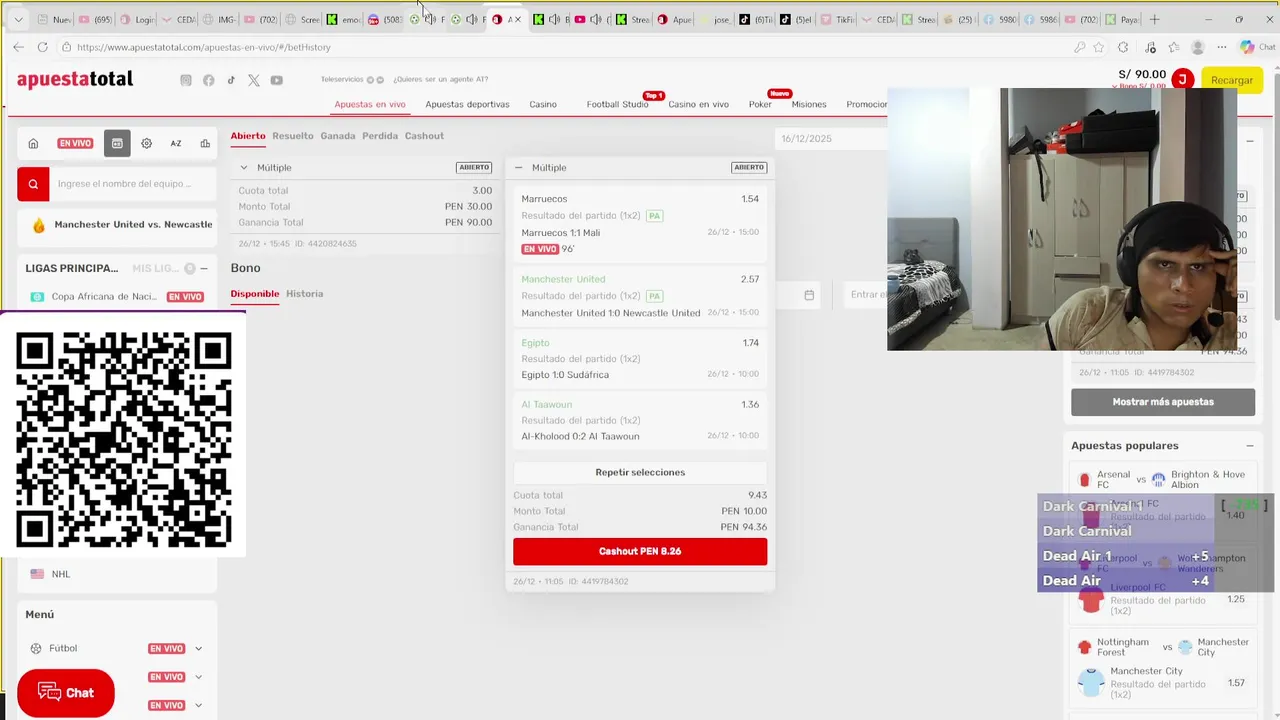Open the browser profile avatar icon
The width and height of the screenshot is (1280, 720).
[1198, 47]
